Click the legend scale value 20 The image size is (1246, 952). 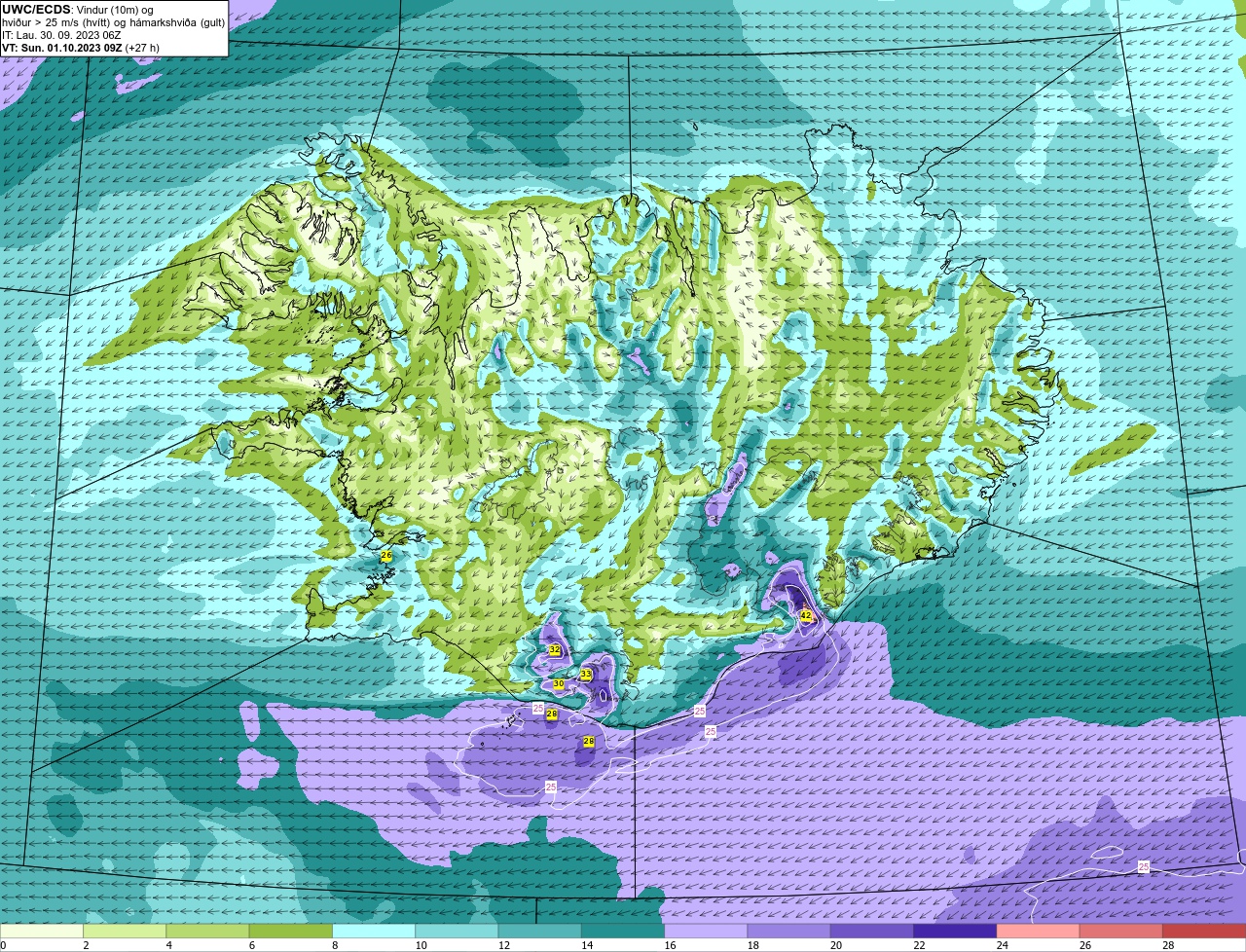(x=836, y=945)
